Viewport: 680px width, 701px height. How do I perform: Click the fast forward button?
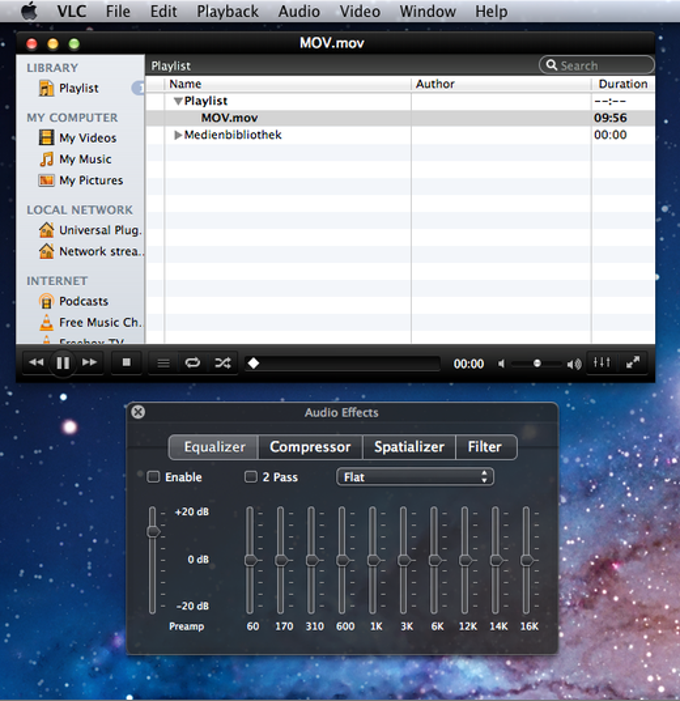click(89, 362)
